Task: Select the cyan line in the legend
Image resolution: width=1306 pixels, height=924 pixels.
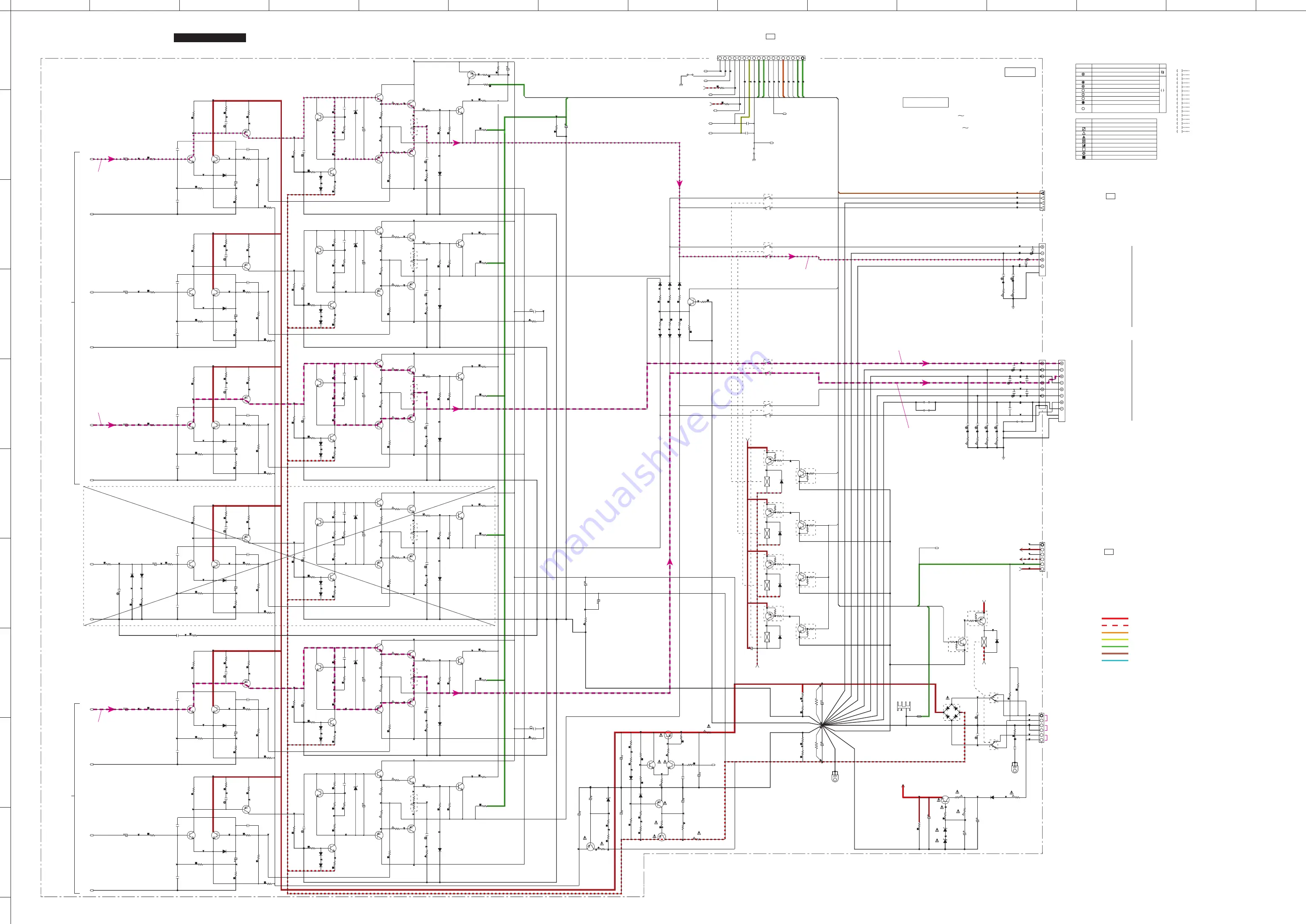Action: pyautogui.click(x=1114, y=661)
